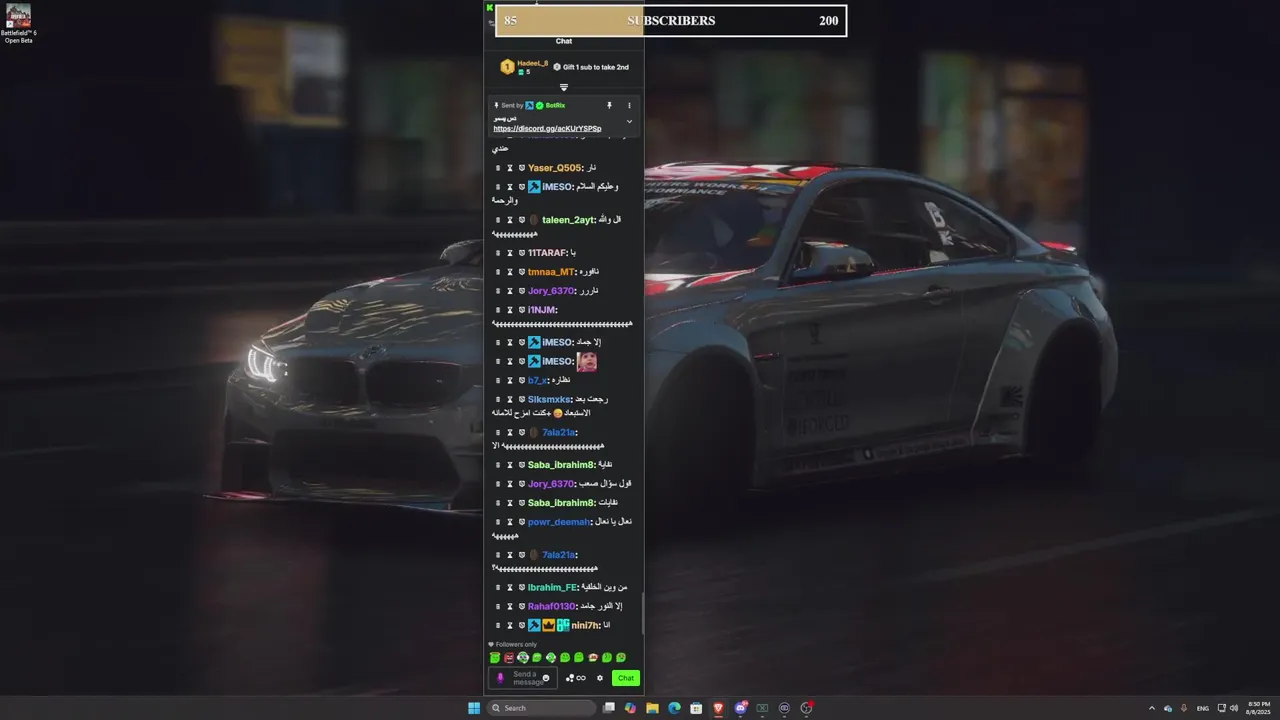
Task: Open volume control in system tray
Action: coord(1234,708)
